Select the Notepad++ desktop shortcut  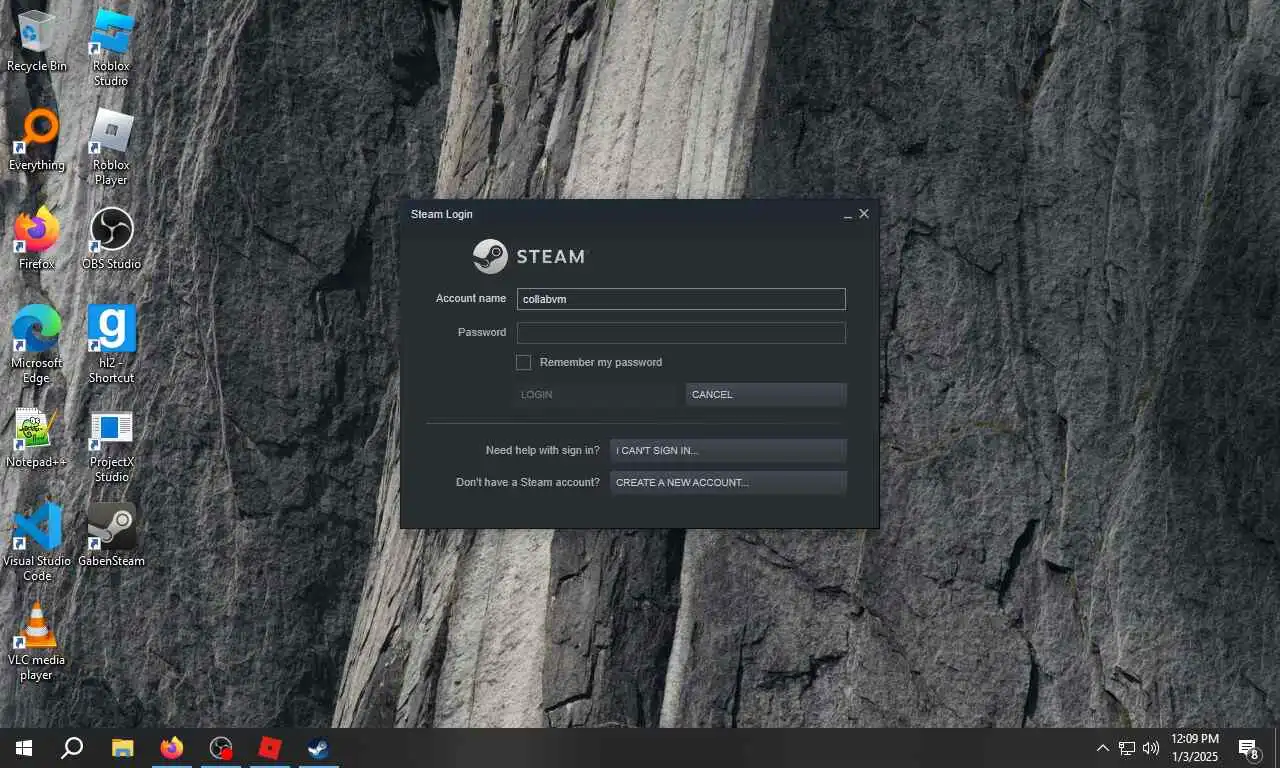tap(36, 438)
